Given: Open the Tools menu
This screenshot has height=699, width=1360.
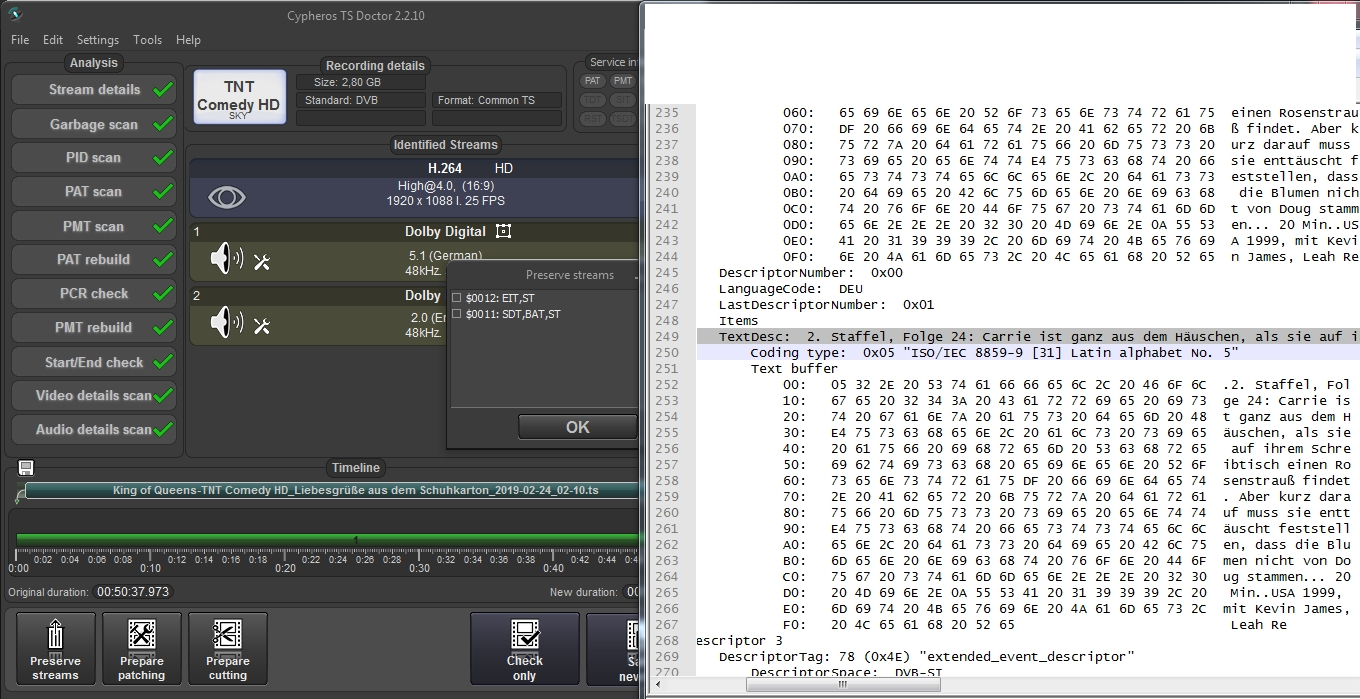Looking at the screenshot, I should (147, 40).
